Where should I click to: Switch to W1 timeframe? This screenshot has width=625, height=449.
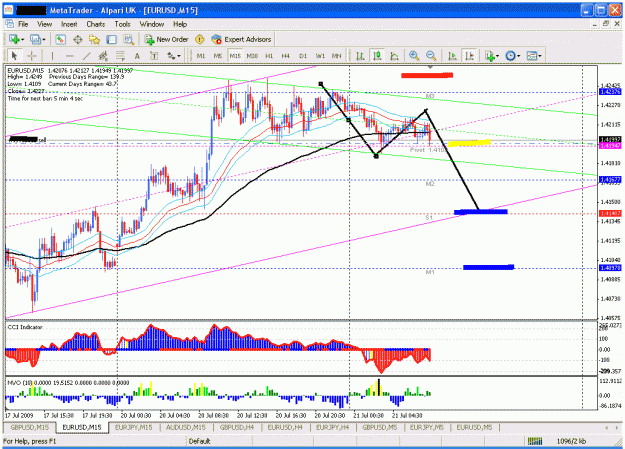click(x=320, y=56)
